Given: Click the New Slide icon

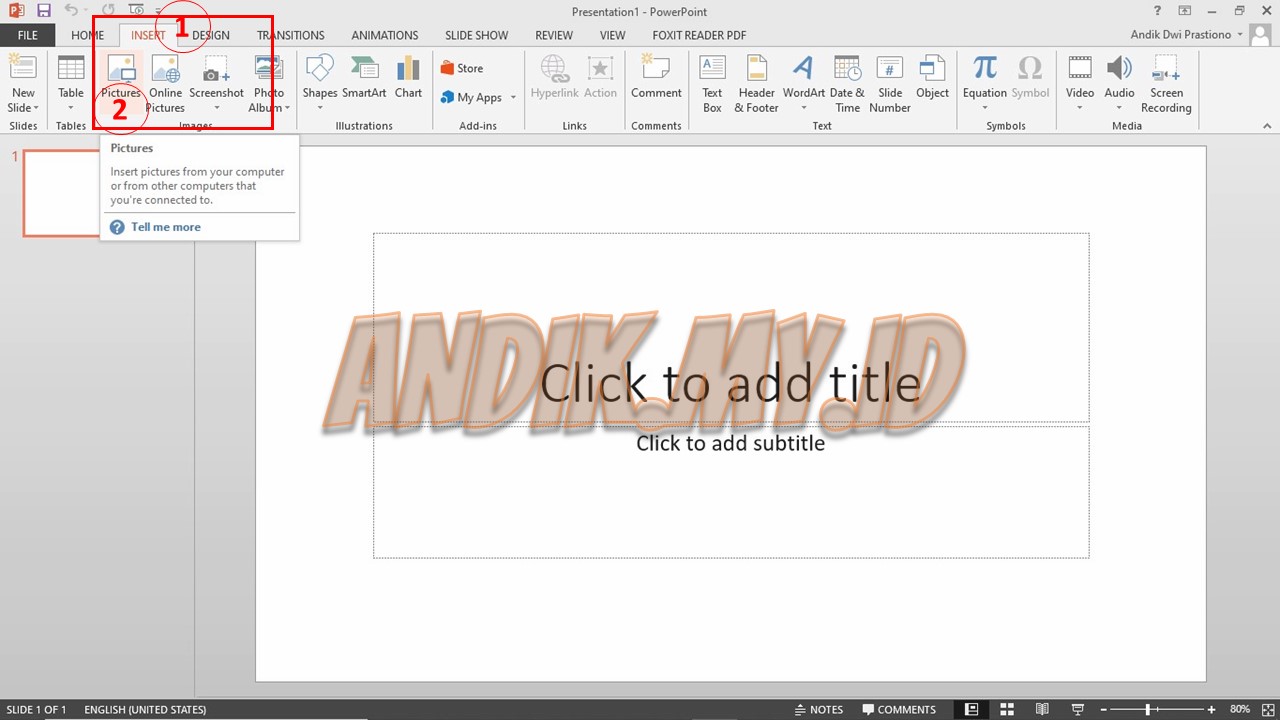Looking at the screenshot, I should pyautogui.click(x=22, y=68).
